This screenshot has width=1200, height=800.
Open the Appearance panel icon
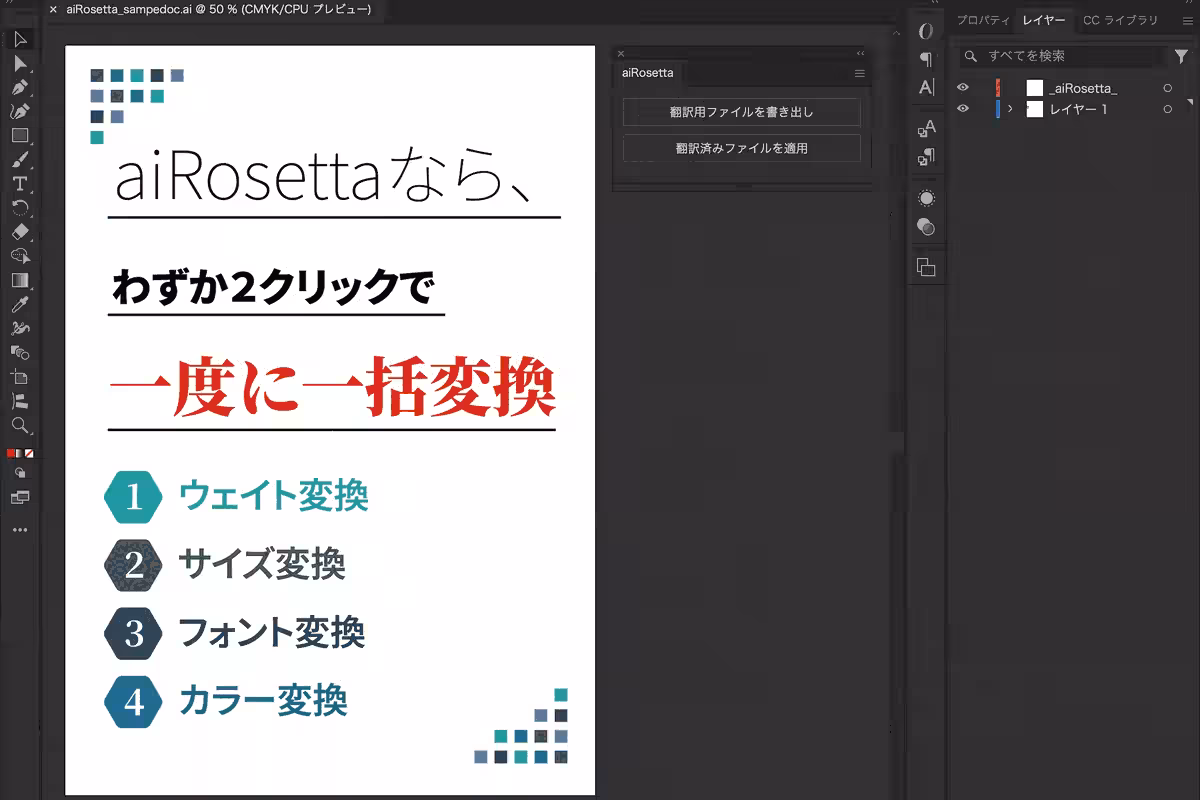point(926,198)
